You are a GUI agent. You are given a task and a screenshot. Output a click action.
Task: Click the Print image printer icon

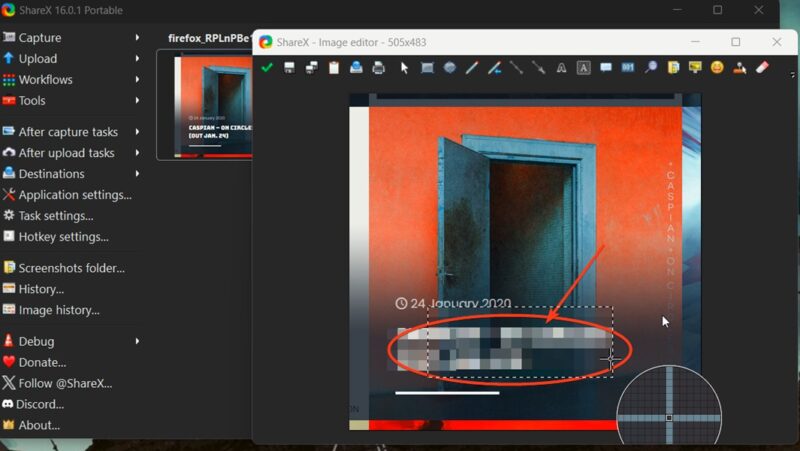(x=379, y=67)
